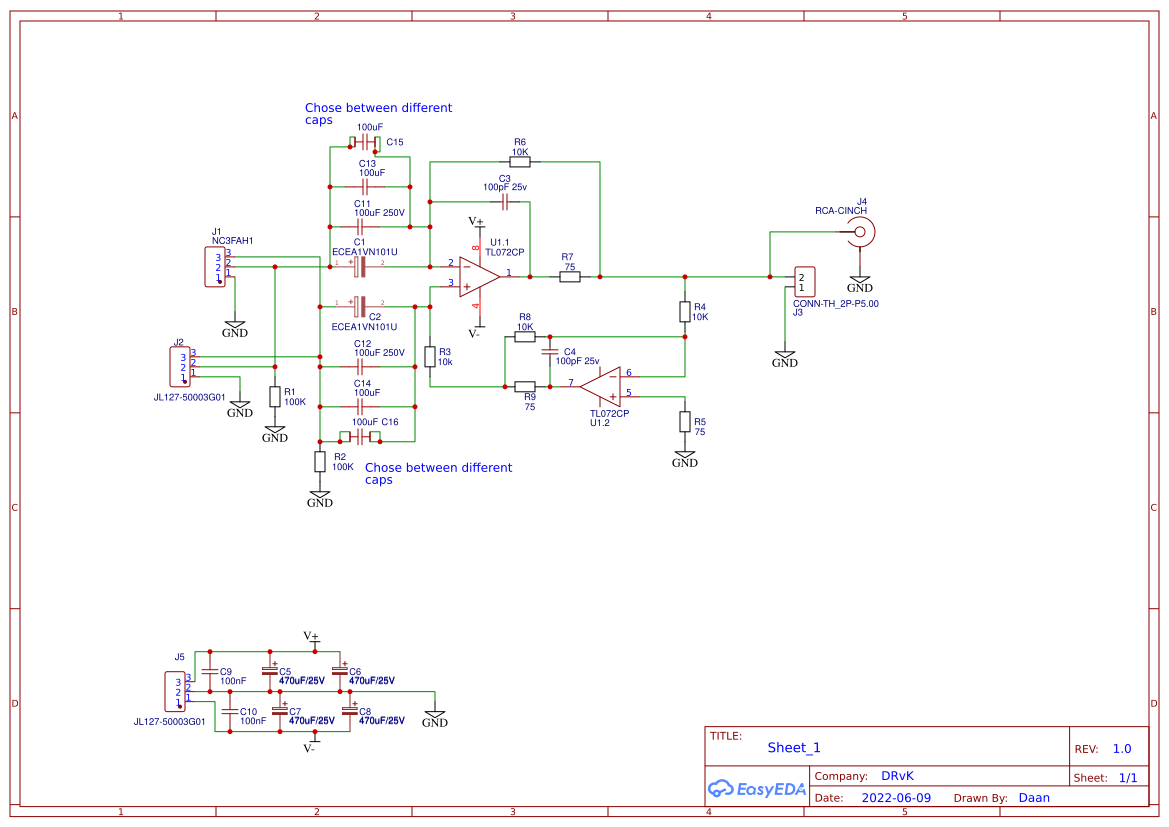
Task: Click the revision value 1.0
Action: 1120,747
